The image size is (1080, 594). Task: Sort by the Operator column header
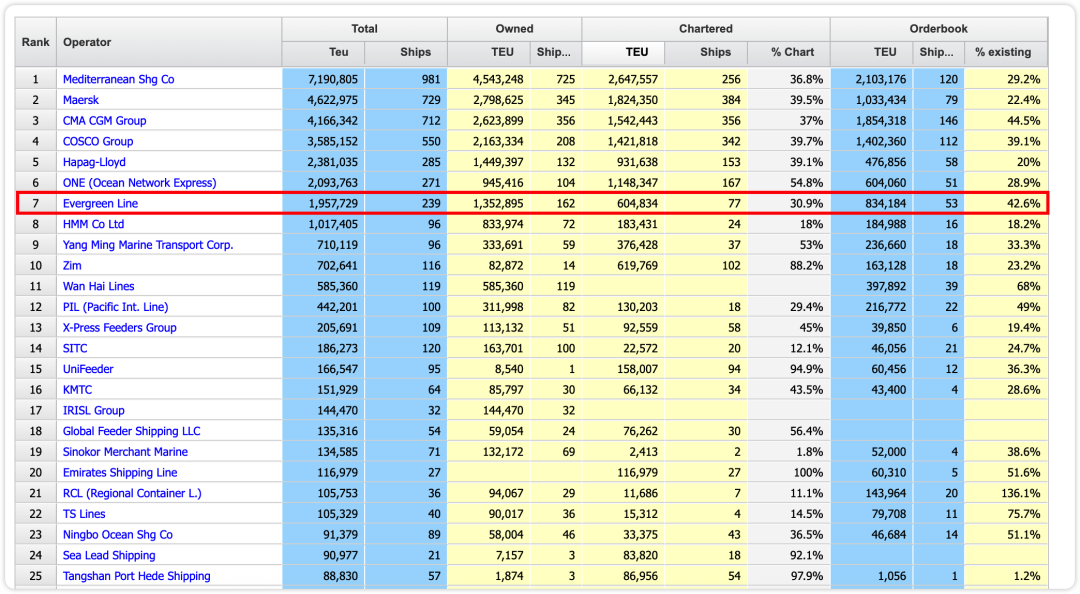click(87, 42)
